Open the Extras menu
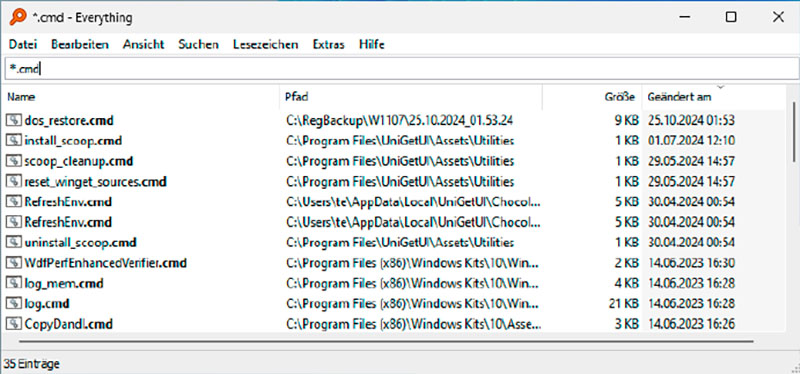Screen dimensions: 800x374 (329, 44)
